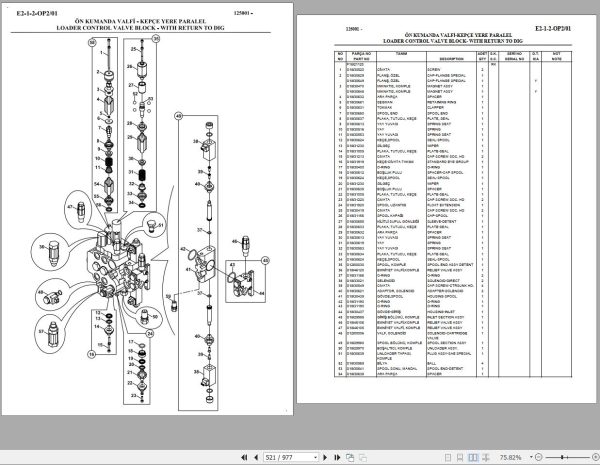Zoom in with the plus button

[595, 457]
